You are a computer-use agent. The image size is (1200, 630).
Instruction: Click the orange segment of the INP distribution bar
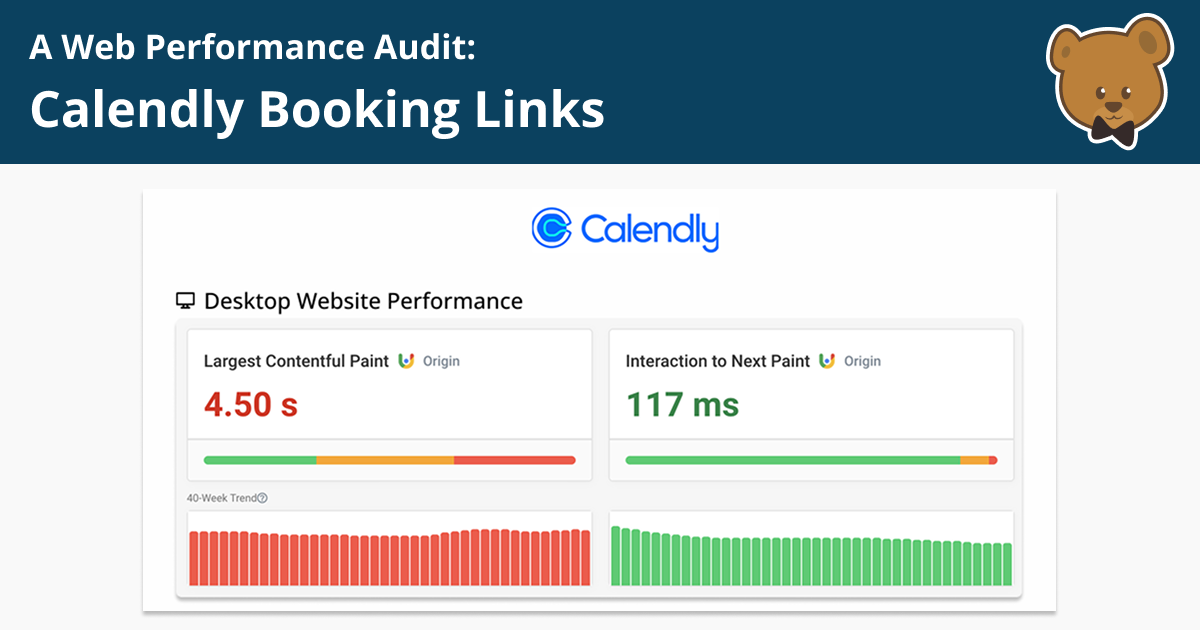(972, 460)
